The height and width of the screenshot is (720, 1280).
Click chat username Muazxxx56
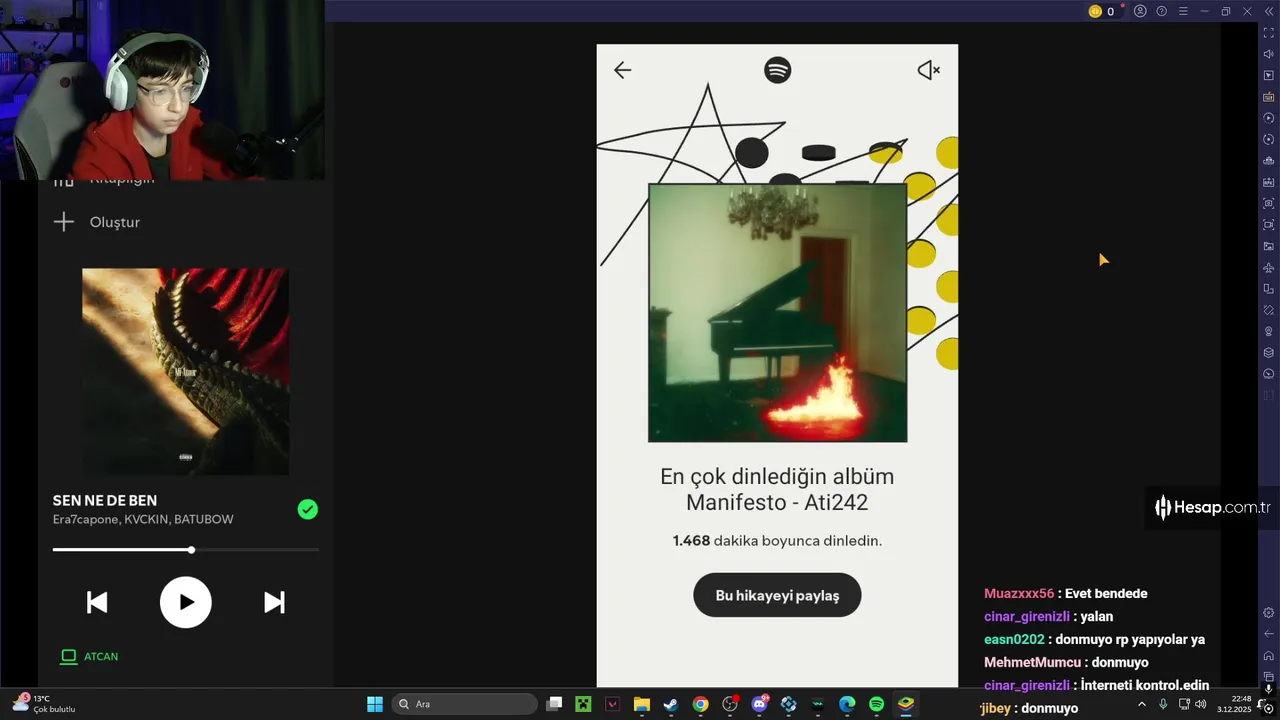[x=1019, y=593]
